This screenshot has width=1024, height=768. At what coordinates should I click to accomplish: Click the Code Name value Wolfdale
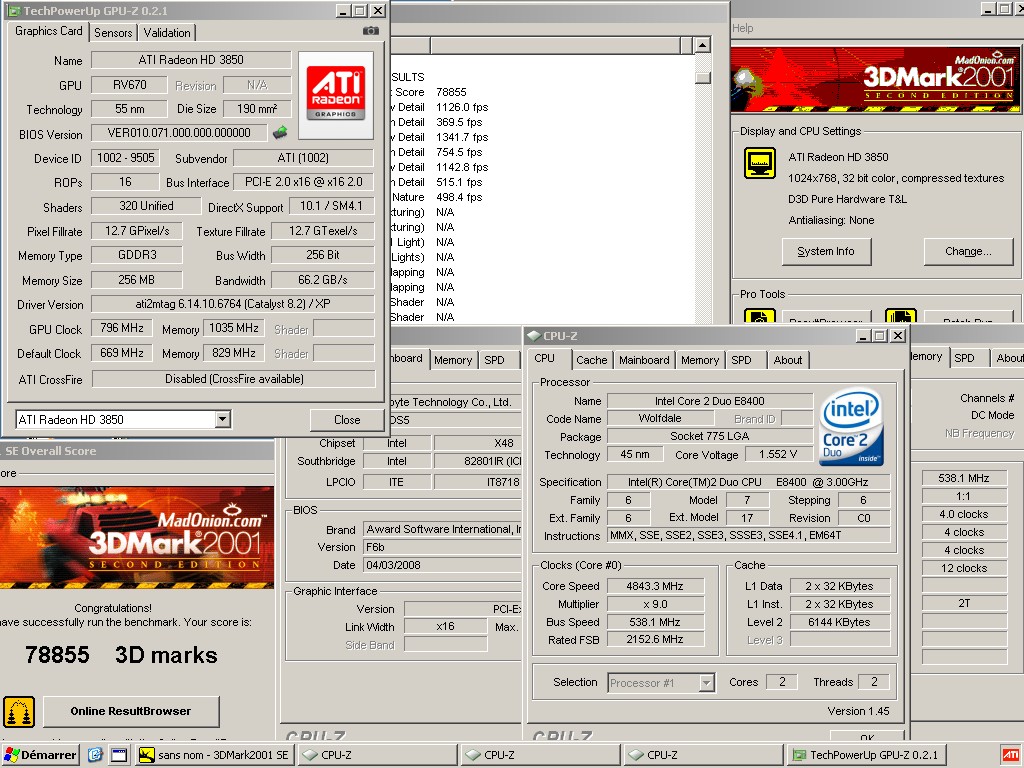660,419
